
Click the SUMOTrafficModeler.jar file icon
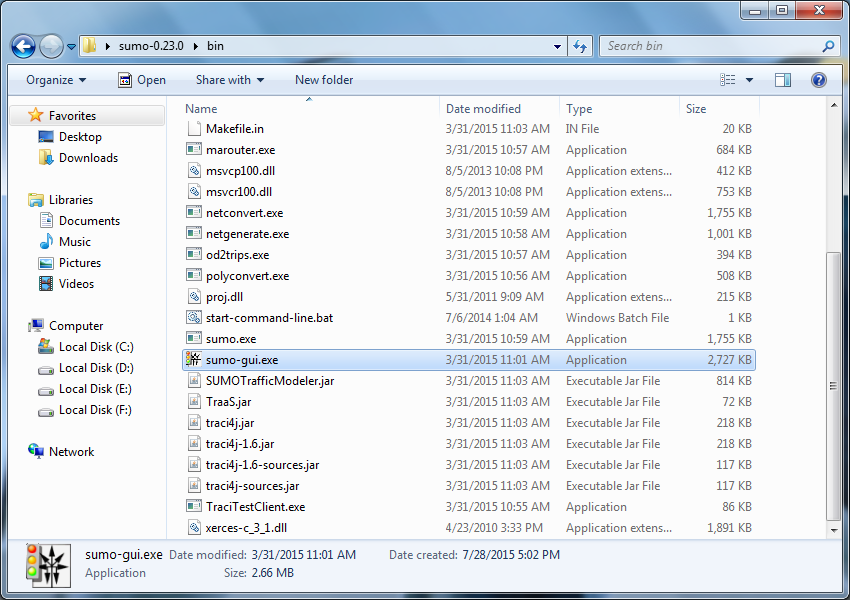pyautogui.click(x=195, y=381)
